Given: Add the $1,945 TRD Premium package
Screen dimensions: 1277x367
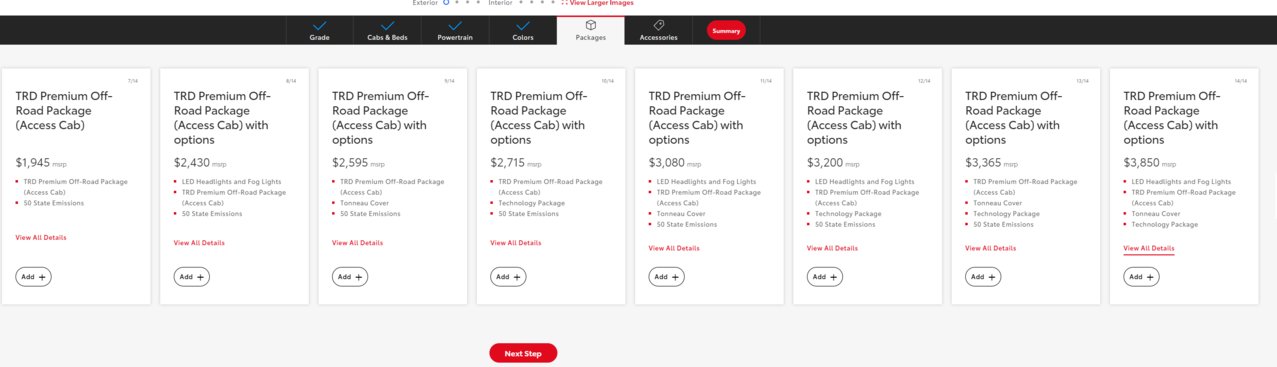Looking at the screenshot, I should tap(34, 277).
